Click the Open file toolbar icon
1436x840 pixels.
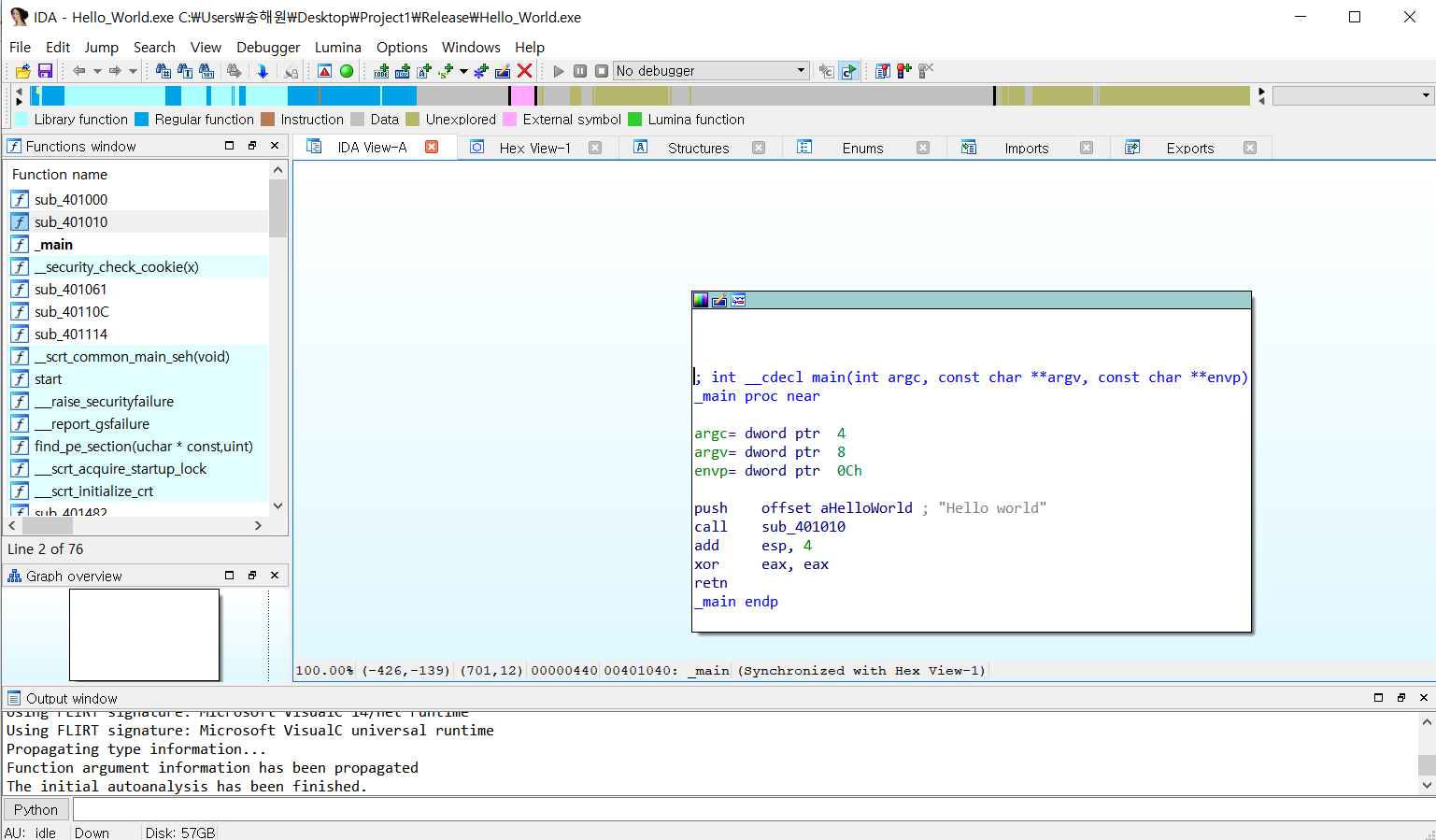point(23,71)
